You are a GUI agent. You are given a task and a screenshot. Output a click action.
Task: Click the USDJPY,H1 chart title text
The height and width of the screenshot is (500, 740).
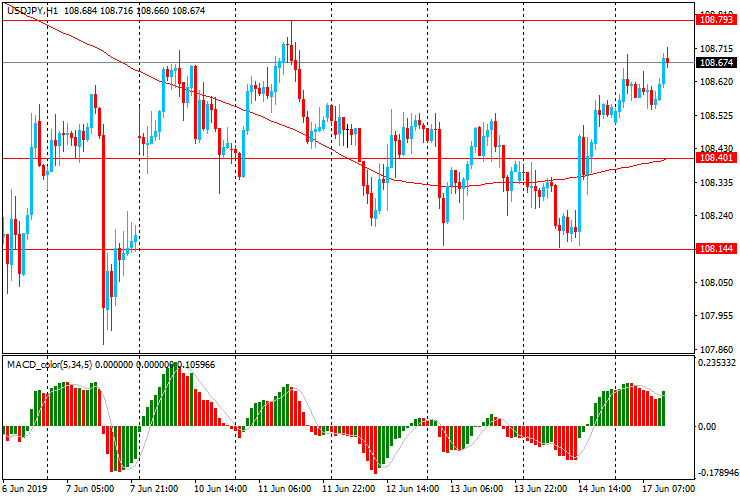[x=33, y=10]
